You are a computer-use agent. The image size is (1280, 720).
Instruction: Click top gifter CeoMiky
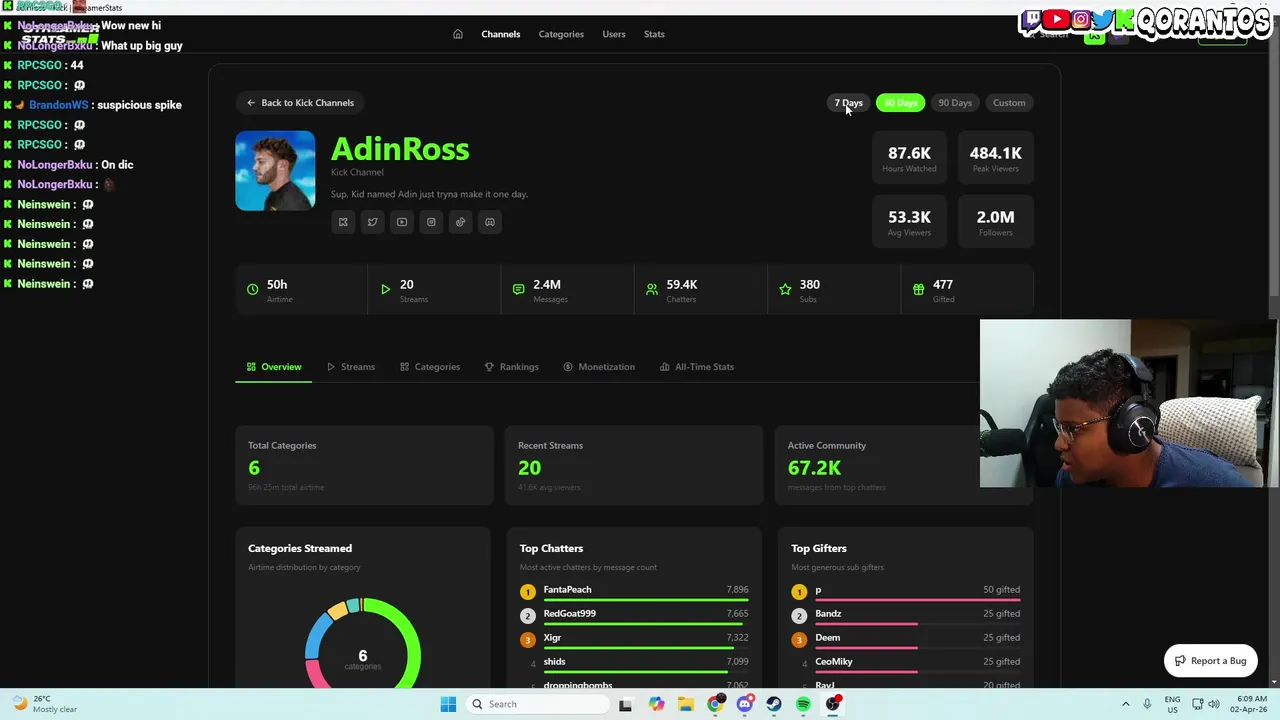click(834, 662)
